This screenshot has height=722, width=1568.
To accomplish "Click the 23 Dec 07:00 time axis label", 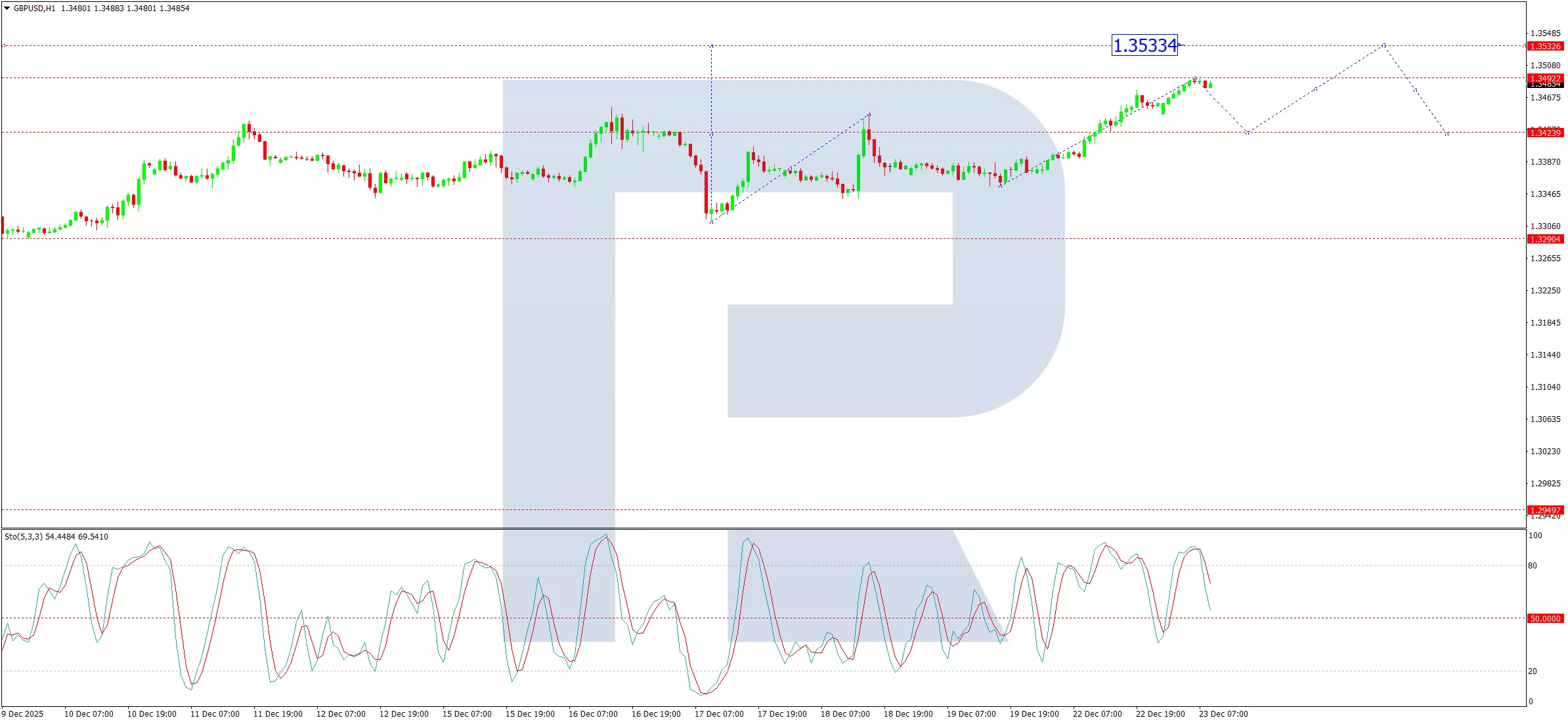I will [1223, 714].
